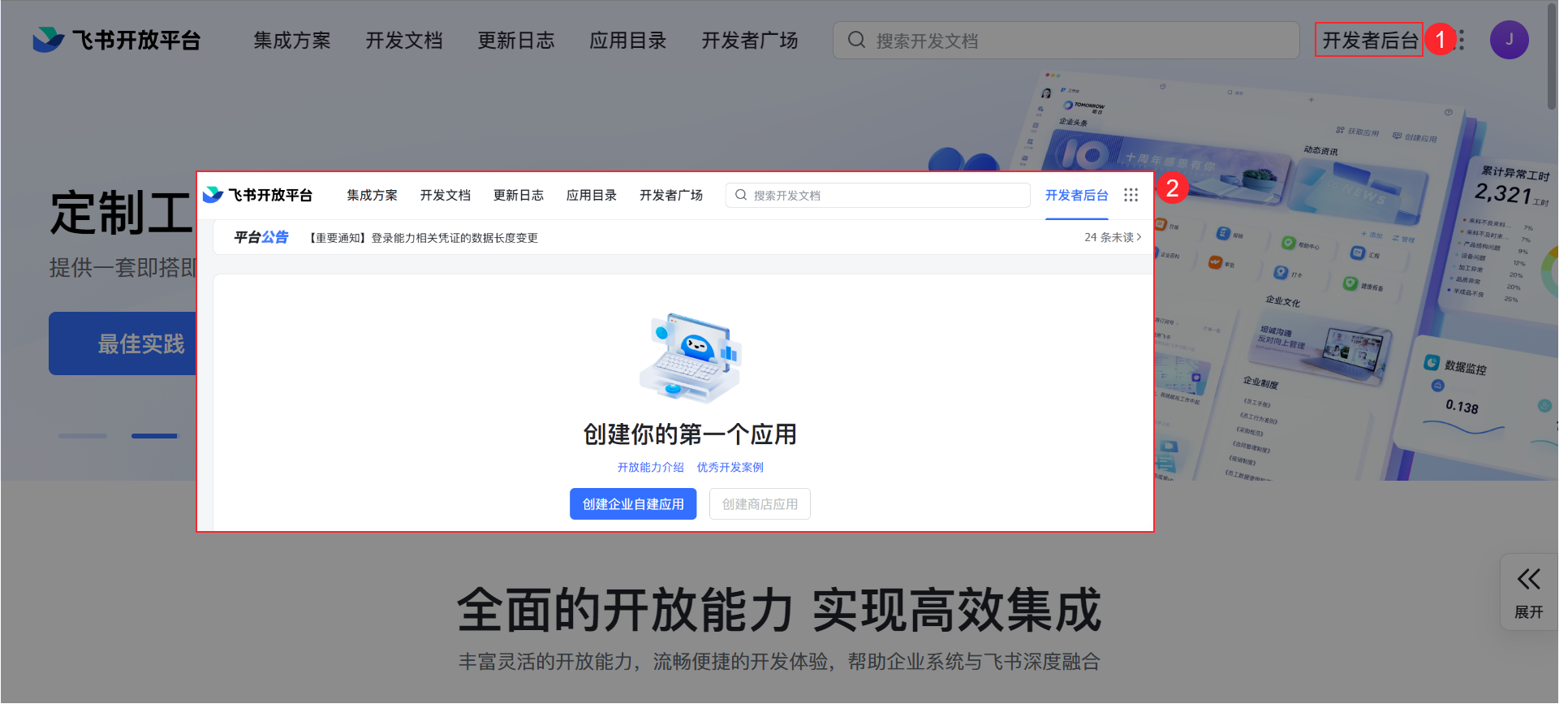
Task: Open 开发文档 in the top navigation
Action: pos(404,41)
